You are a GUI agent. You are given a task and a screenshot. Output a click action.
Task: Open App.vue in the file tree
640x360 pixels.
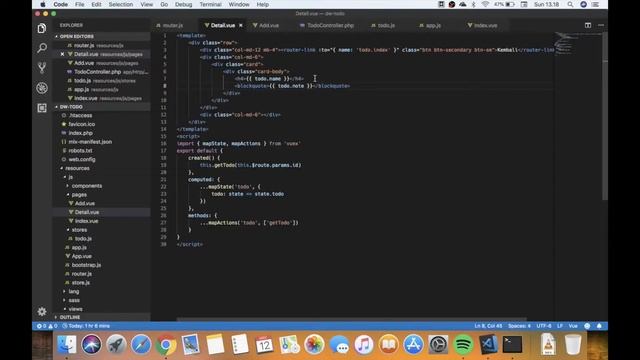point(81,256)
